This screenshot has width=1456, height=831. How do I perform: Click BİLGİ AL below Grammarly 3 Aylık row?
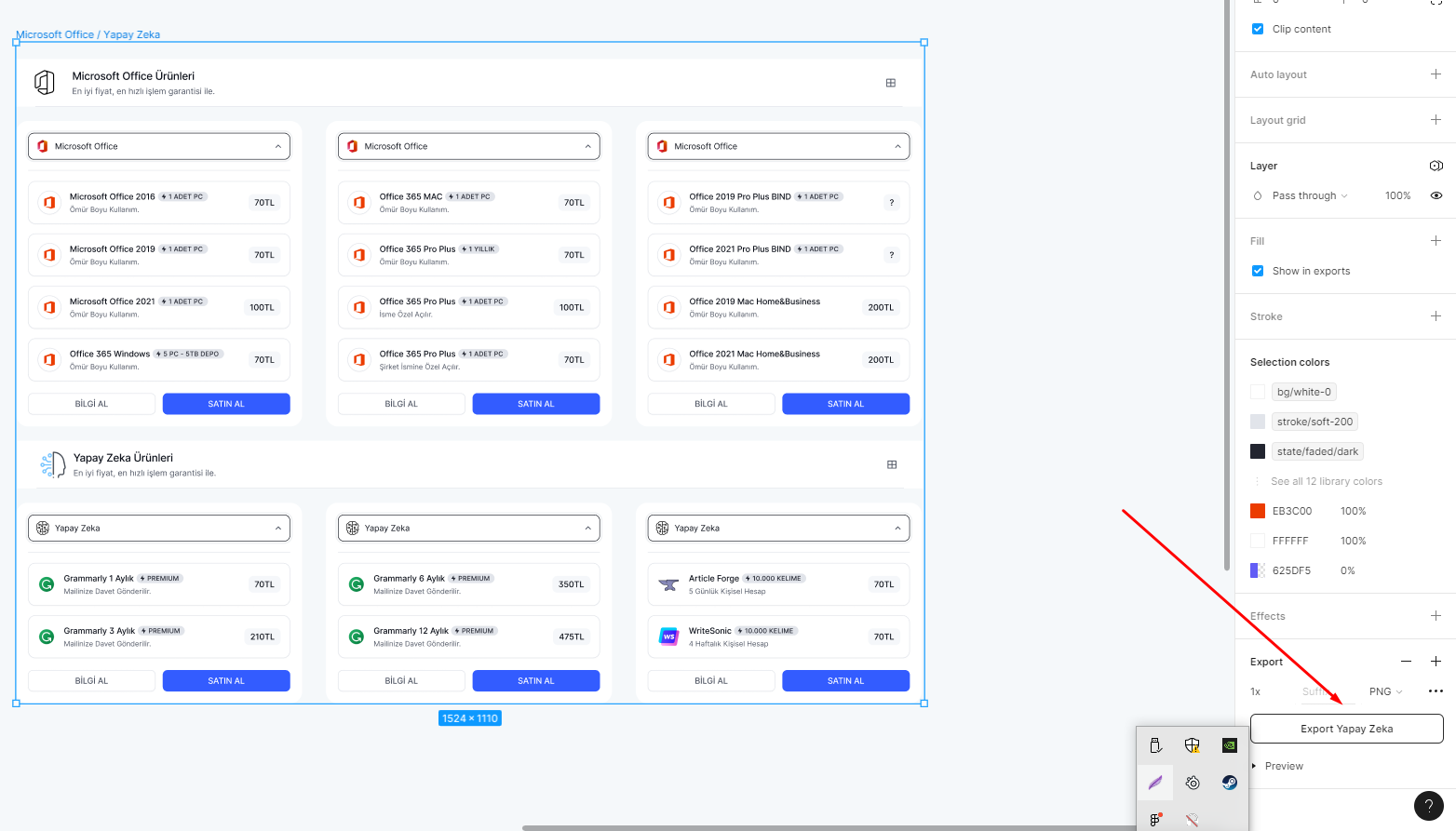pyautogui.click(x=91, y=681)
